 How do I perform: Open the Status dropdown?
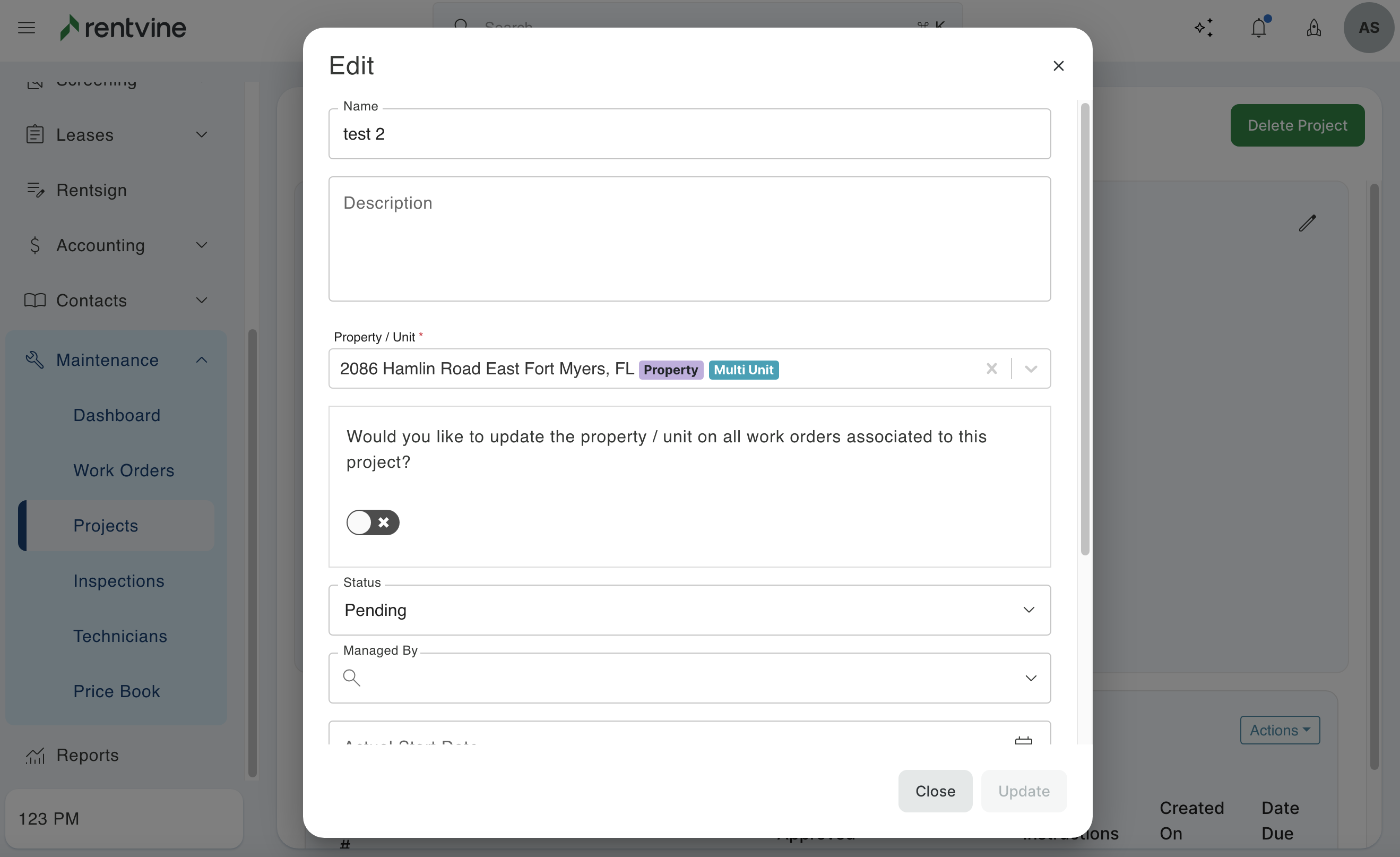coord(689,610)
